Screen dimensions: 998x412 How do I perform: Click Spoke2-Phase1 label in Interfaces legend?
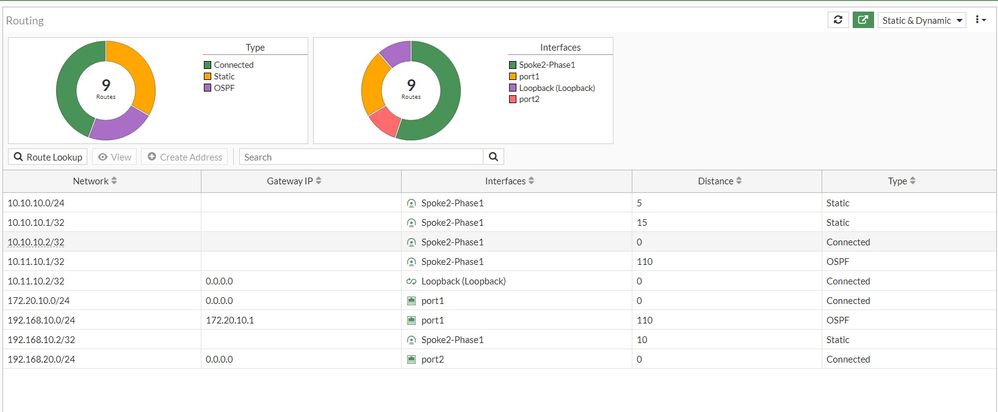(548, 65)
